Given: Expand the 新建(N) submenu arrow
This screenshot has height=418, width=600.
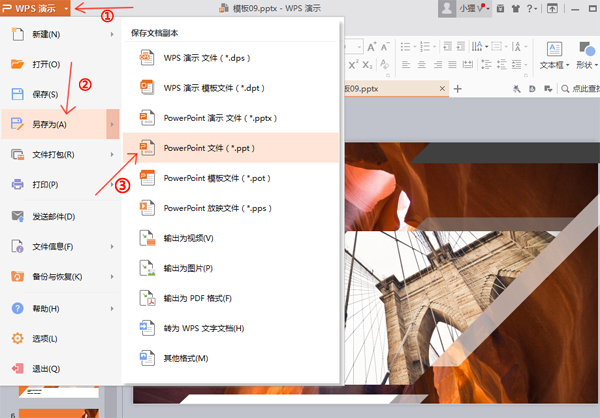Looking at the screenshot, I should [x=112, y=35].
